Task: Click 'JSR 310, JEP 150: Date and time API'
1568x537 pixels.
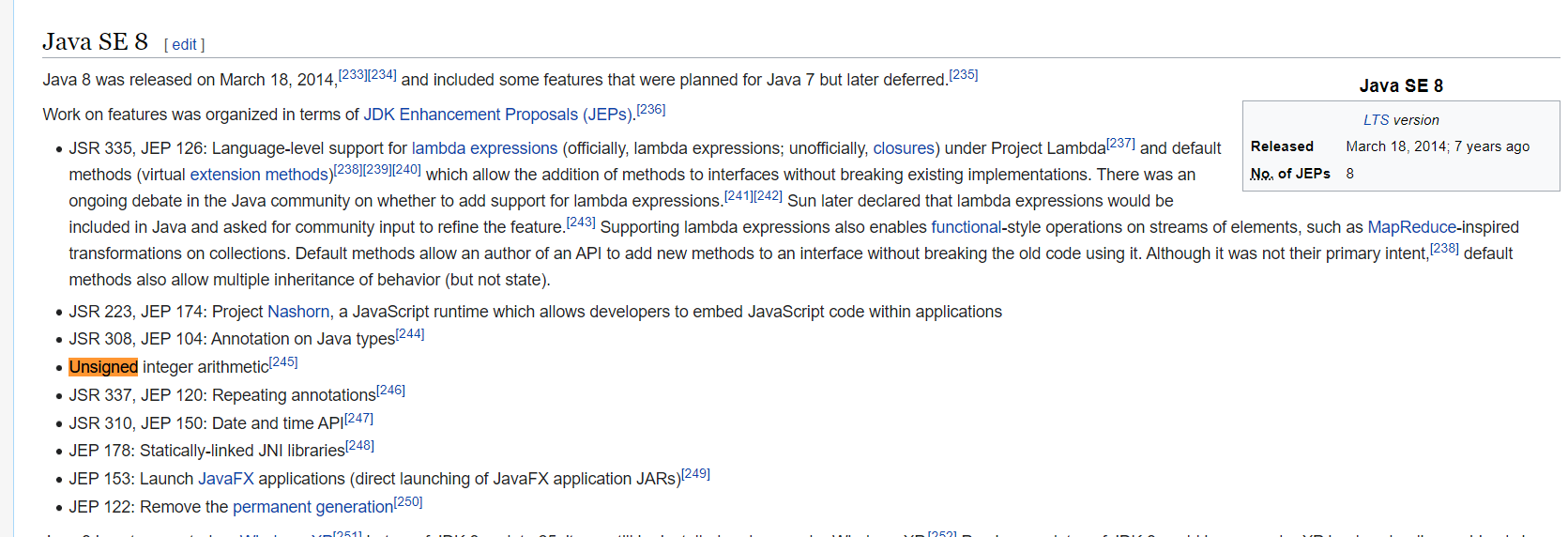Action: tap(206, 423)
